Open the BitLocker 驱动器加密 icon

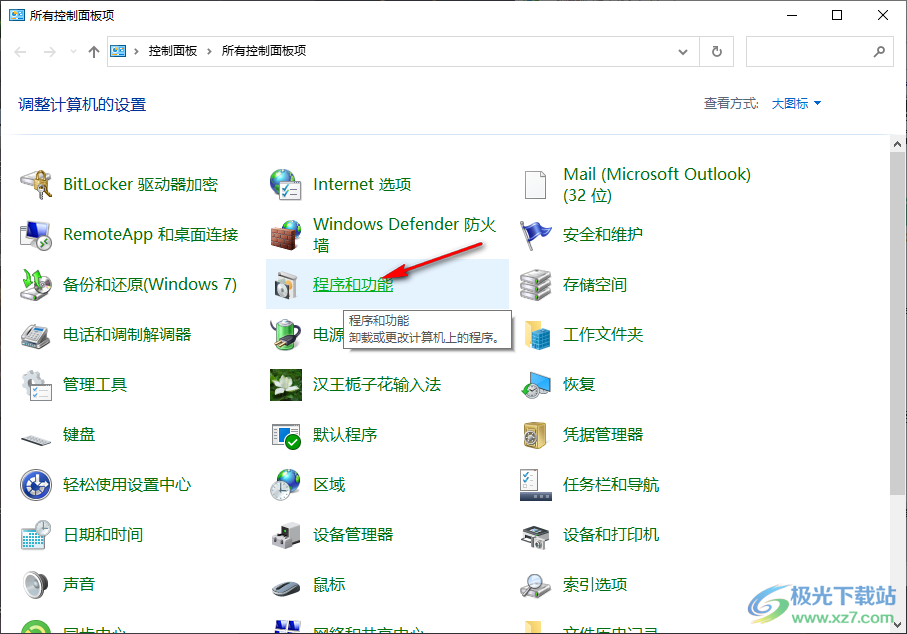tap(37, 185)
